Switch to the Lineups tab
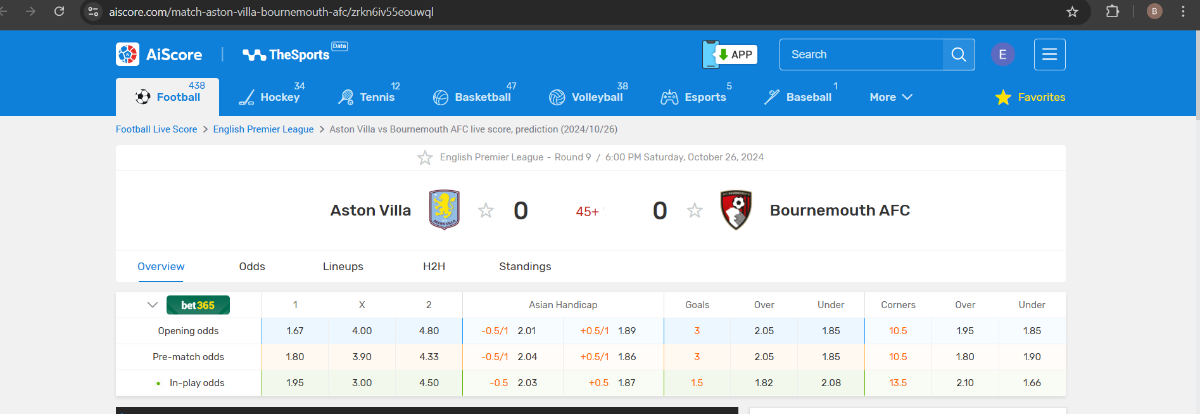The width and height of the screenshot is (1200, 414). click(x=343, y=267)
